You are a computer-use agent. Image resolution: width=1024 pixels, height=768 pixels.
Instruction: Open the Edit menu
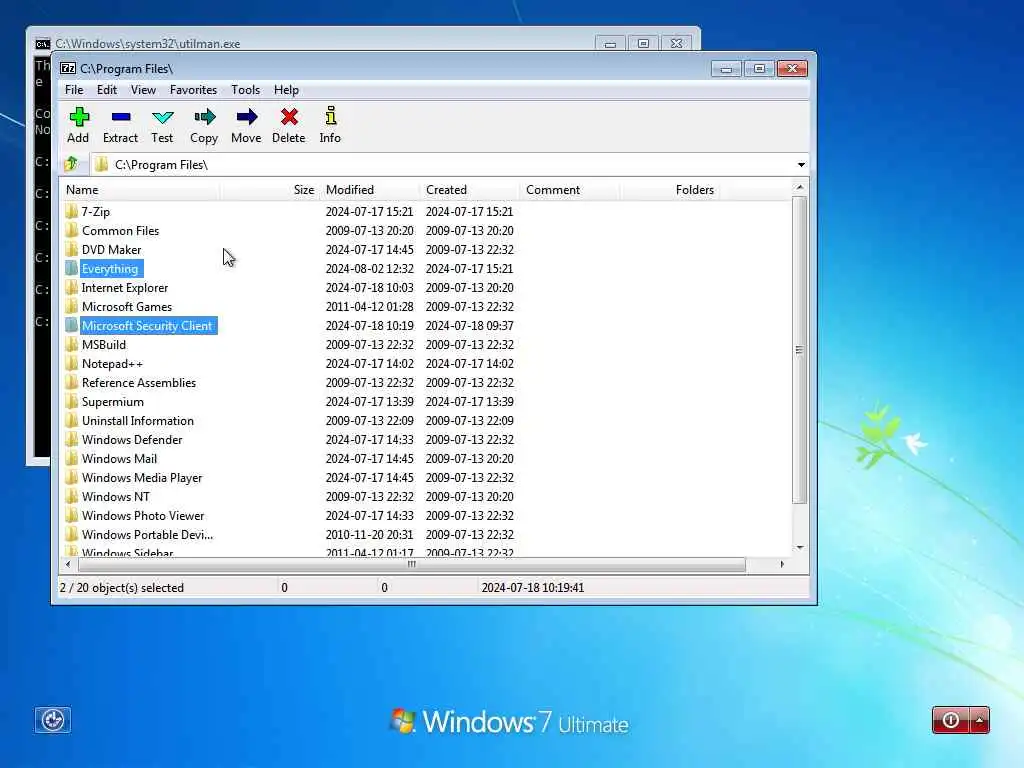pyautogui.click(x=106, y=89)
